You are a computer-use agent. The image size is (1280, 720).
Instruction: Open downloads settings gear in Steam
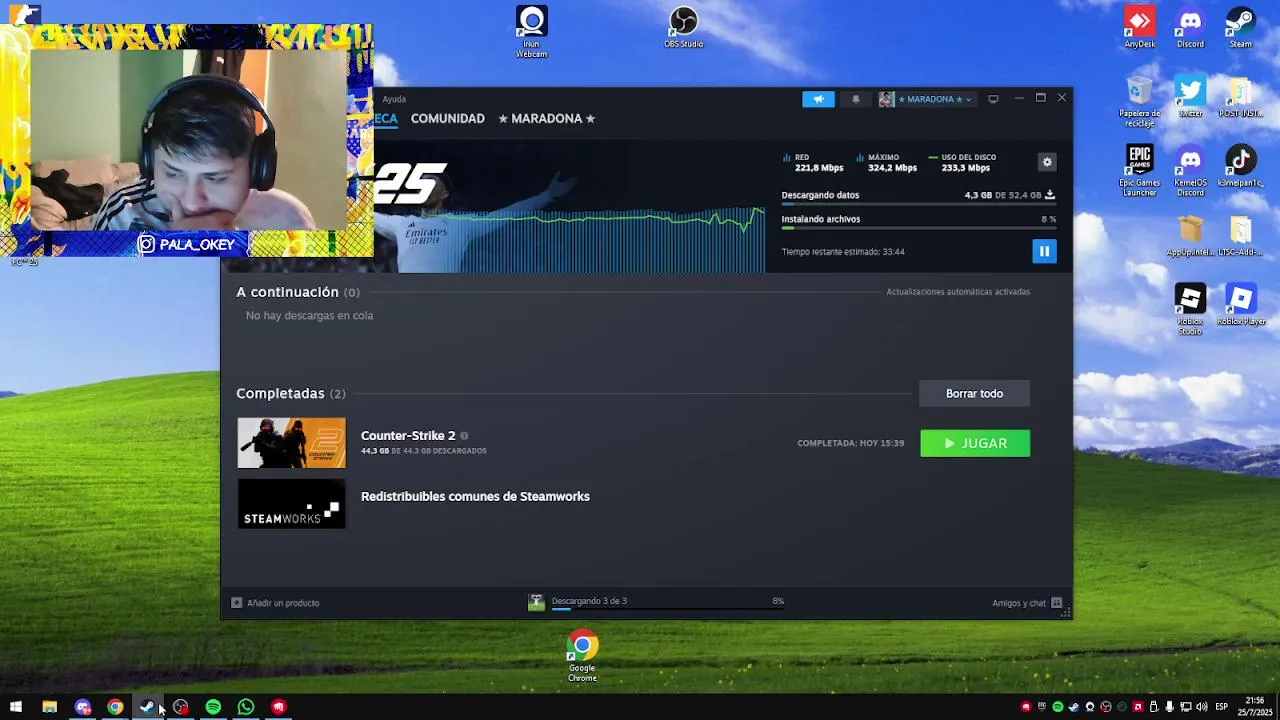point(1047,162)
